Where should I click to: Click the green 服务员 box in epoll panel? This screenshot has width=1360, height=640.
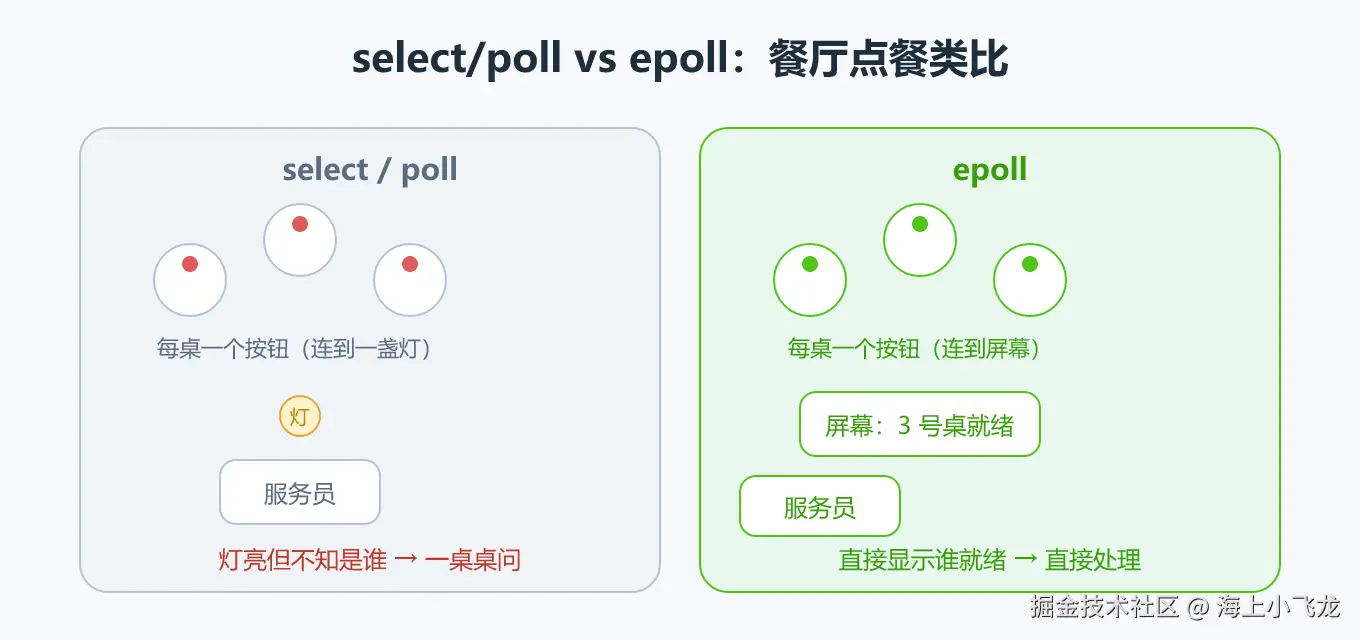pyautogui.click(x=820, y=506)
